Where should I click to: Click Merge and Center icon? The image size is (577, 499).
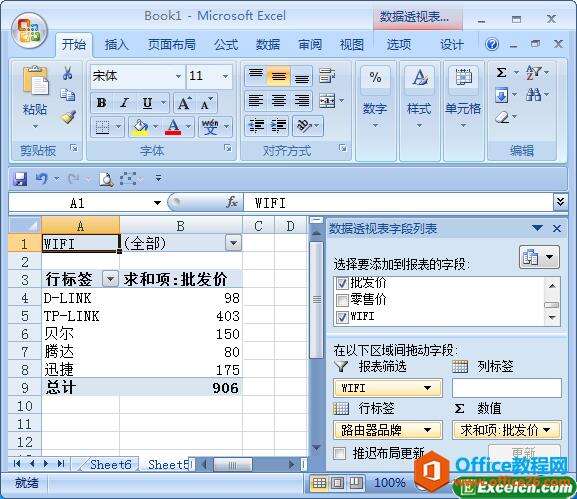coord(327,101)
